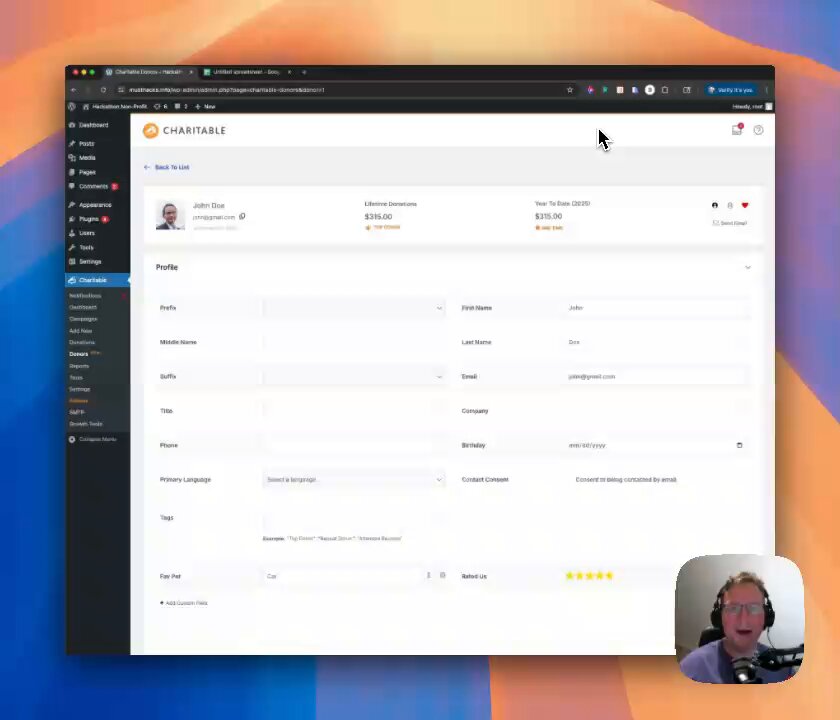Click the red heart icon on donor card
This screenshot has height=720, width=840.
745,205
